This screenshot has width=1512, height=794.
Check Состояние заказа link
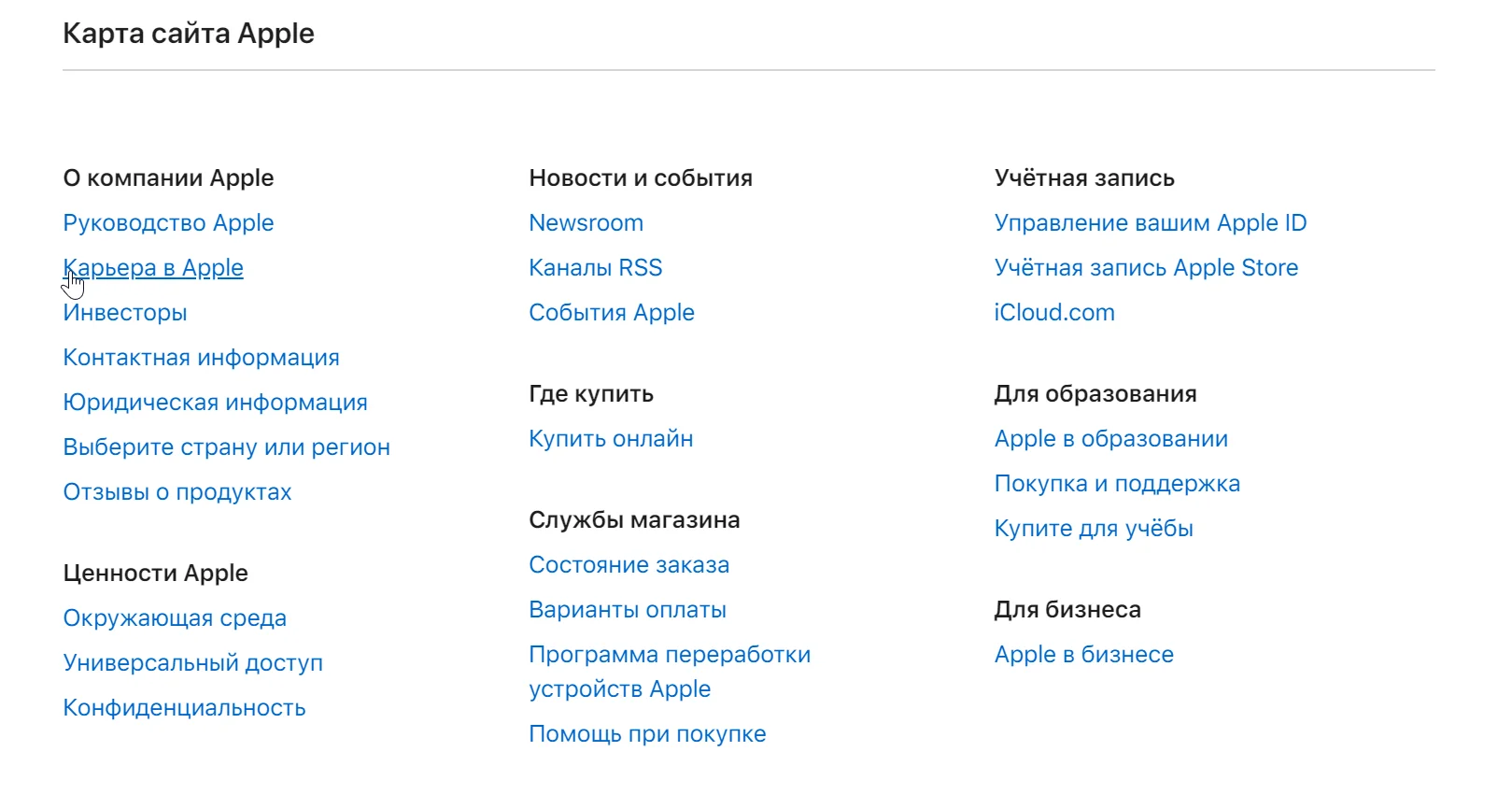[x=629, y=565]
